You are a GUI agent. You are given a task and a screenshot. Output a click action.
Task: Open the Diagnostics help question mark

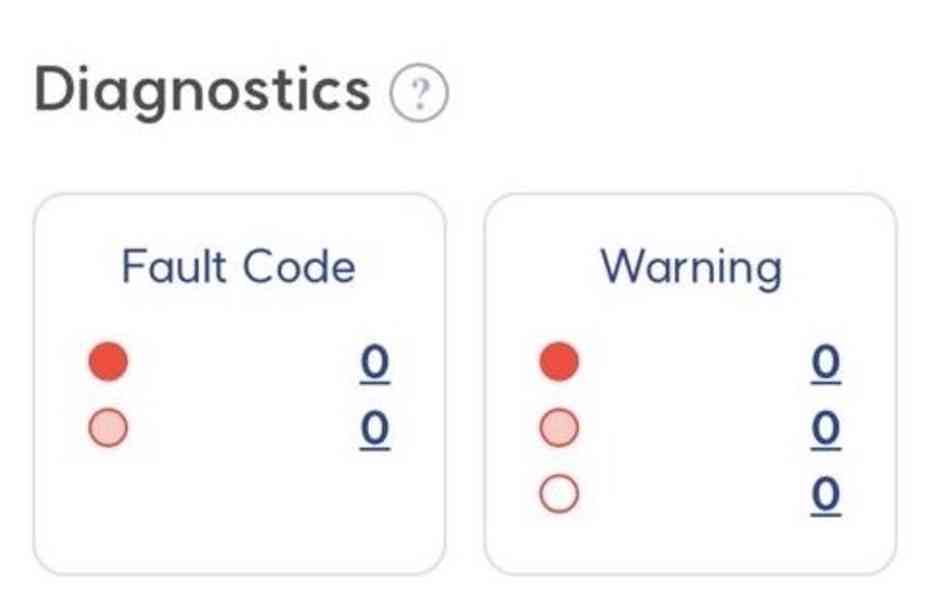(x=419, y=92)
